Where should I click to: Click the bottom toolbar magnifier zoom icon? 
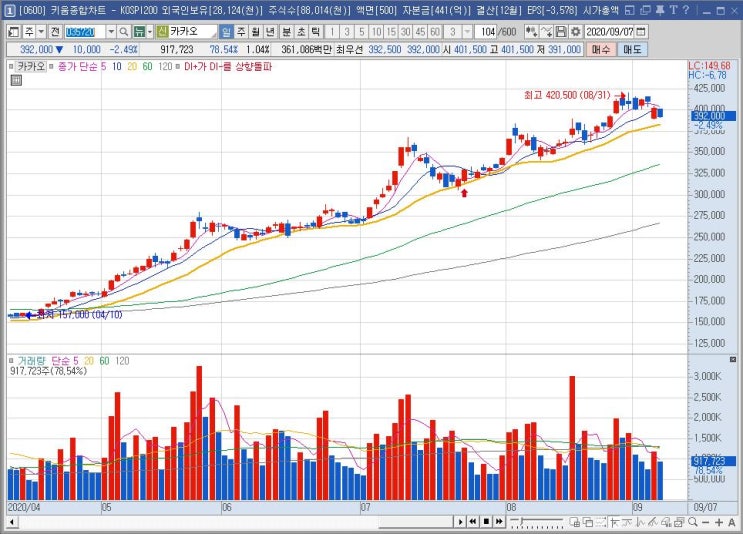pos(693,522)
